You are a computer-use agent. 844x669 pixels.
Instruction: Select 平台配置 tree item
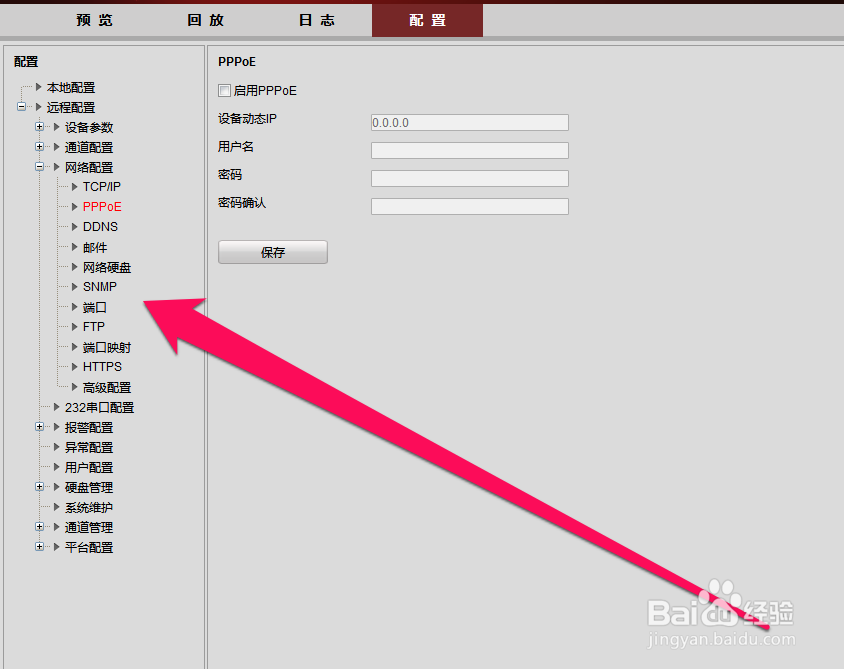tap(89, 547)
